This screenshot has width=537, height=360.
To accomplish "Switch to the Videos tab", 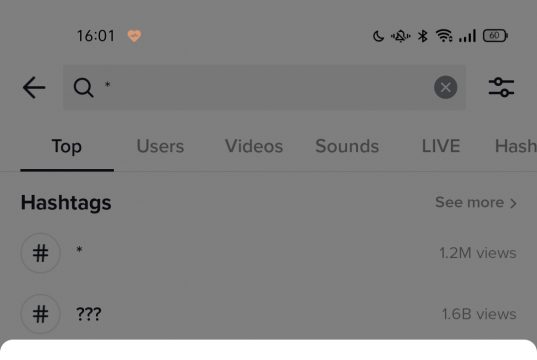I will 254,146.
